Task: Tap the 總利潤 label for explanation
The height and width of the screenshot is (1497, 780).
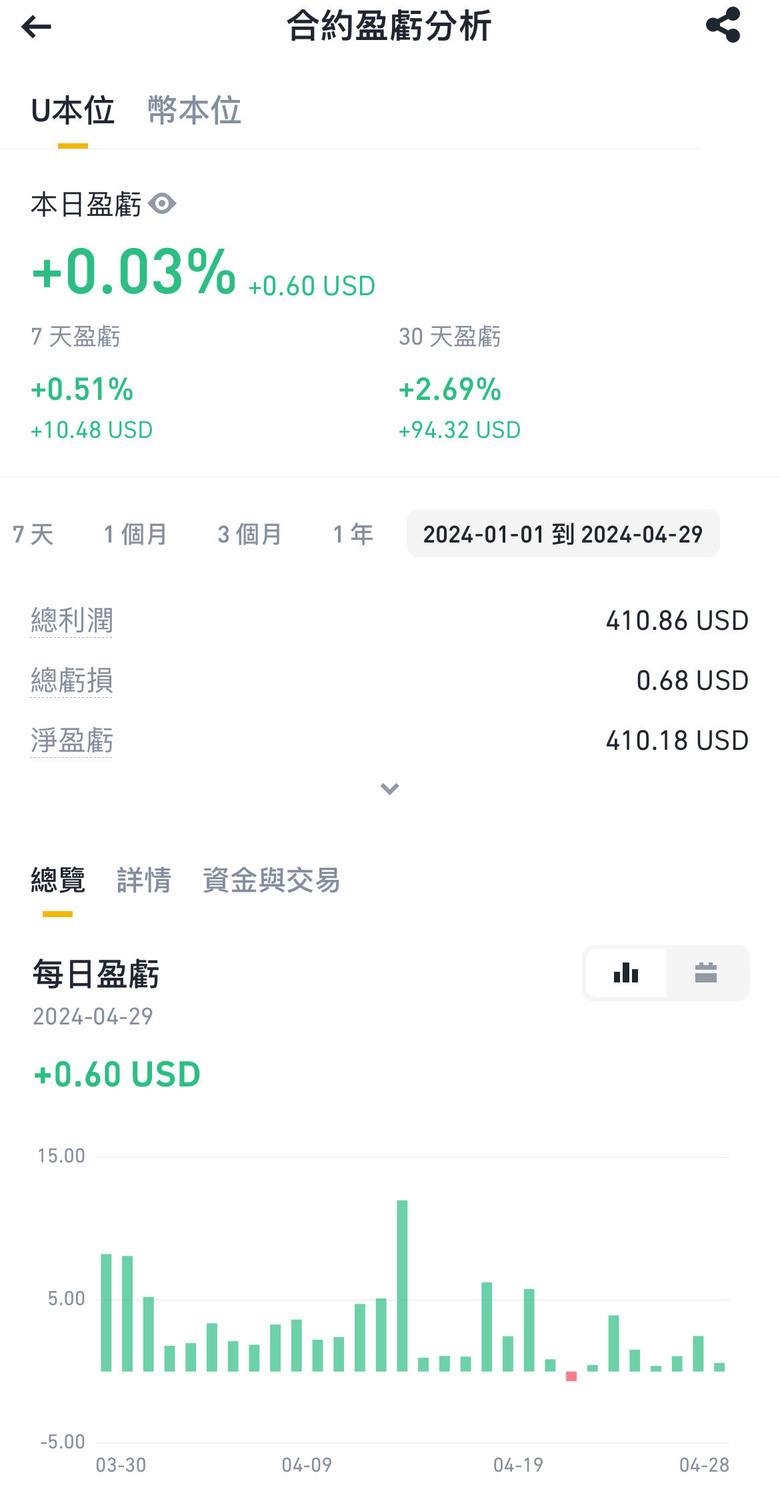Action: point(71,621)
